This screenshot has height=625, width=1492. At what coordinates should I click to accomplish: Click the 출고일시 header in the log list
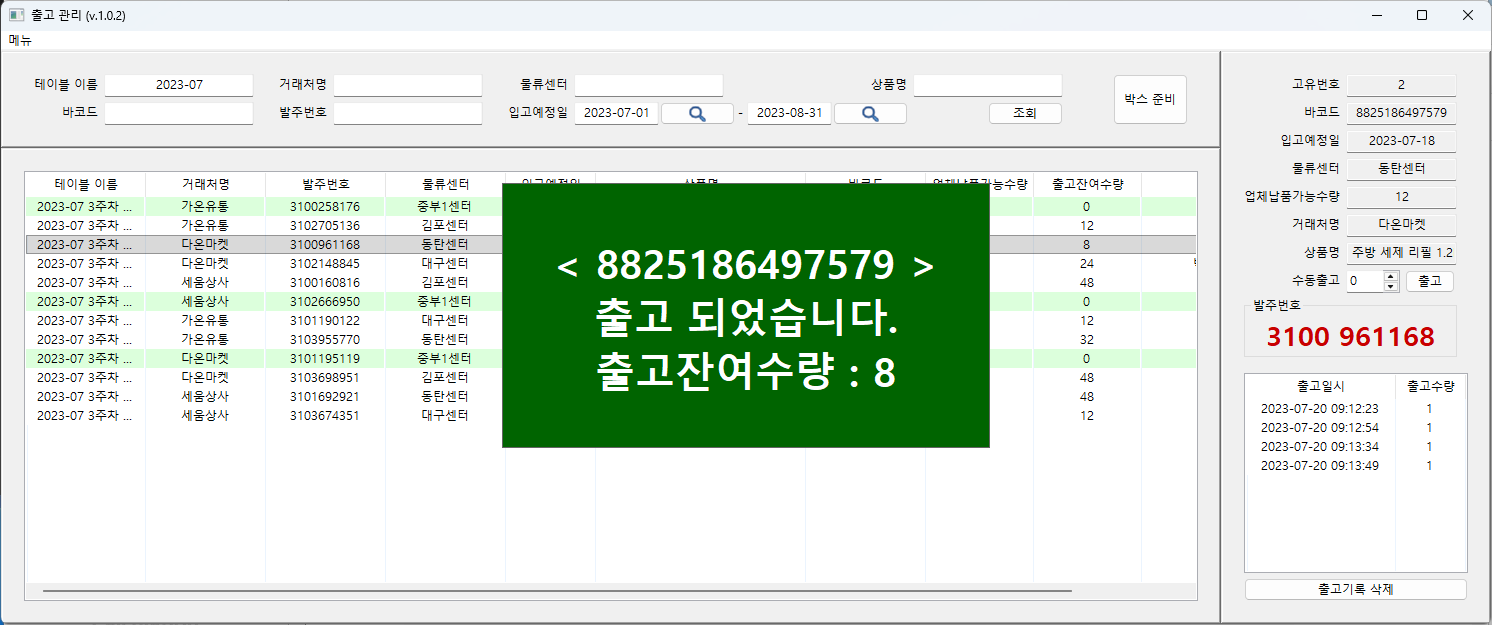point(1320,385)
